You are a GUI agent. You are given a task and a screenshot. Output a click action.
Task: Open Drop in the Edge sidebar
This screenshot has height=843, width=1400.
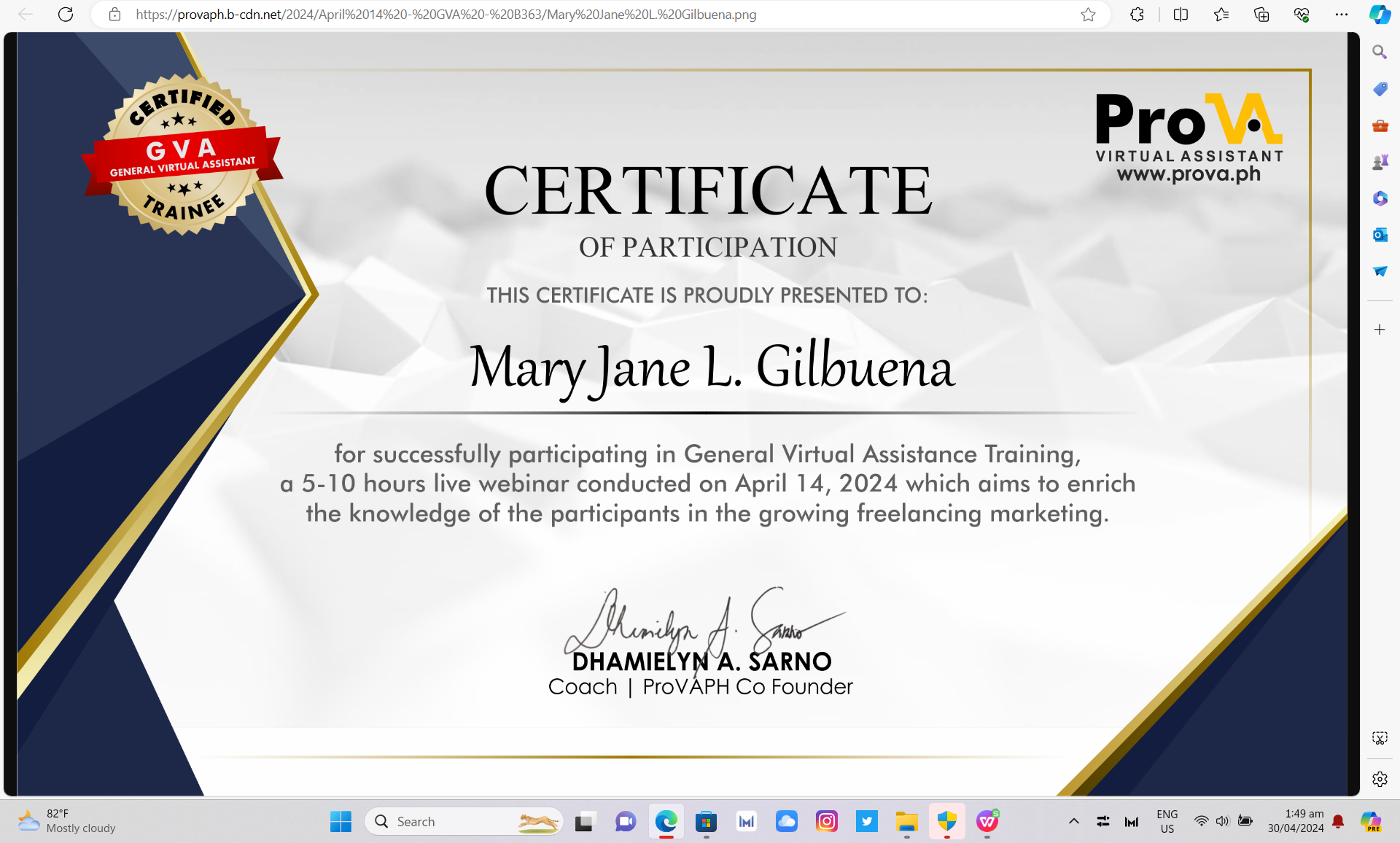[1380, 271]
